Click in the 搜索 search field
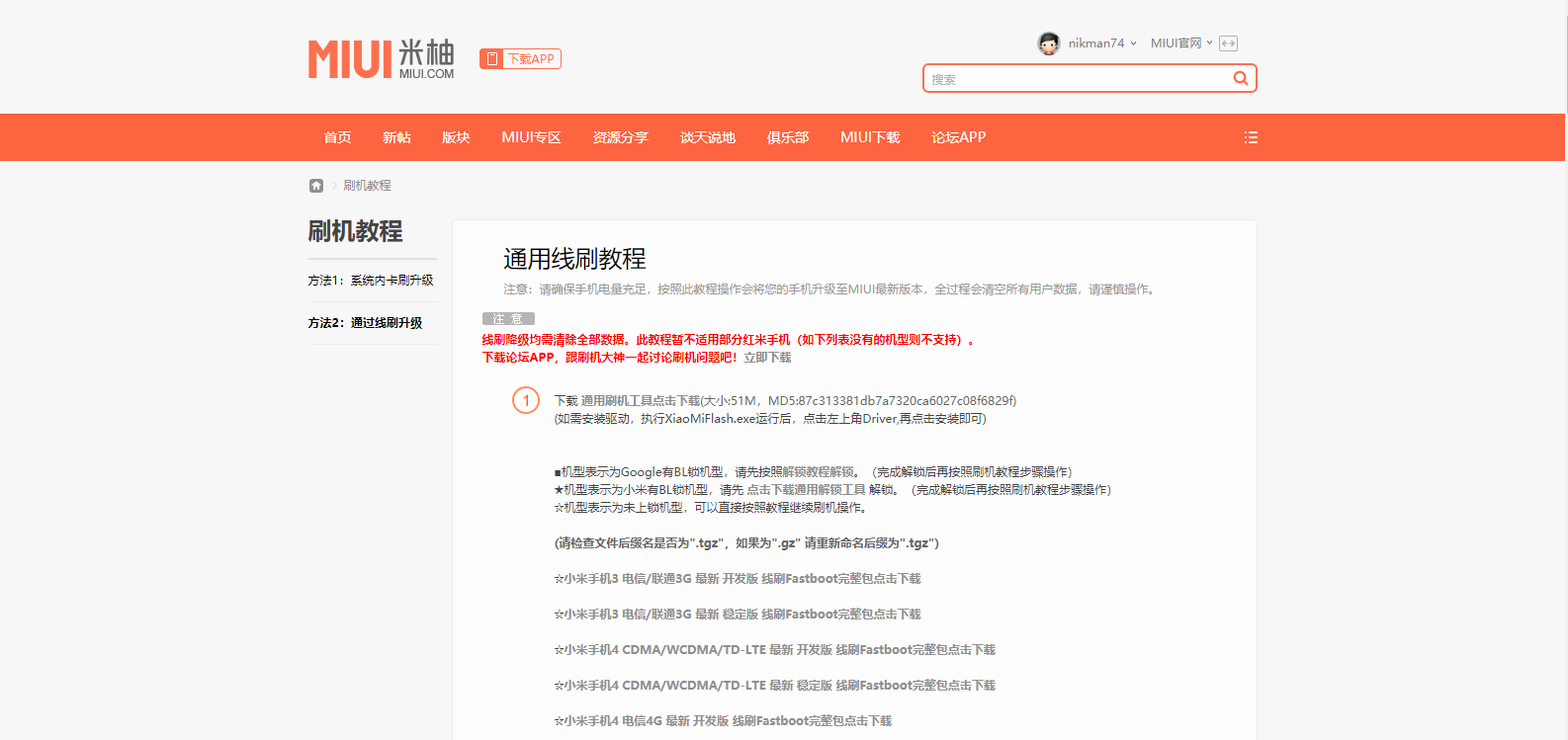Screen dimensions: 1568x740 (1076, 79)
